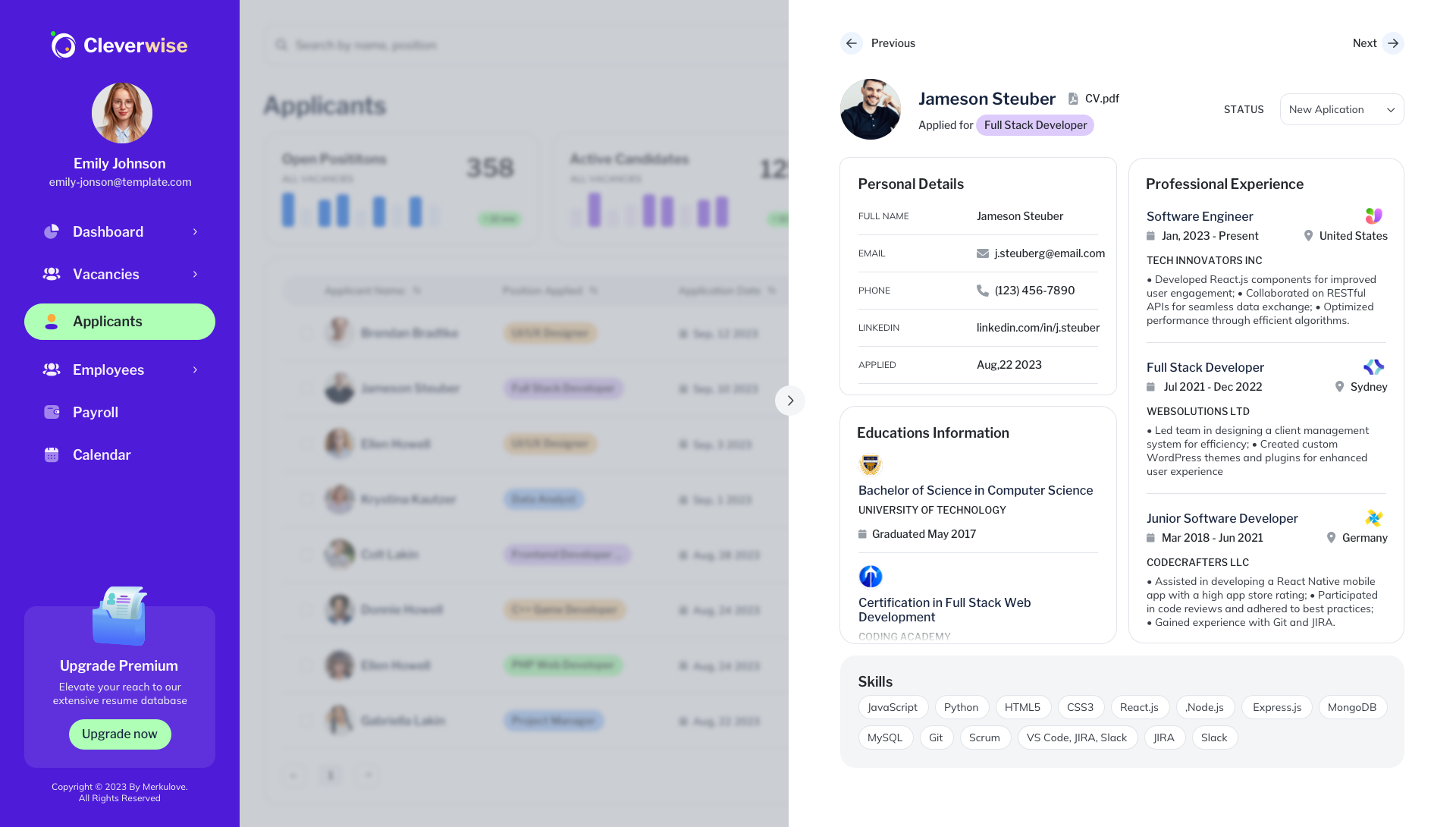Image resolution: width=1456 pixels, height=827 pixels.
Task: Click the Vacancies people icon
Action: click(x=51, y=274)
